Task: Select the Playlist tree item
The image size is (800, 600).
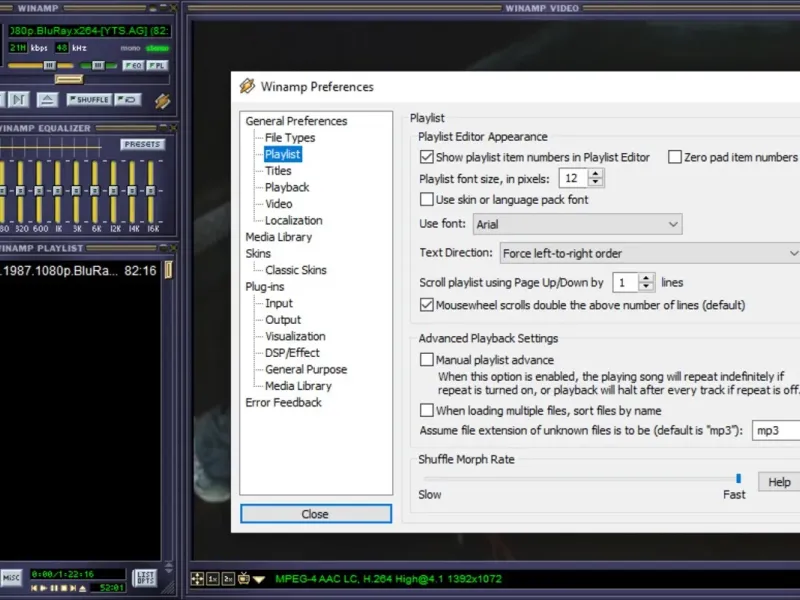Action: (283, 154)
